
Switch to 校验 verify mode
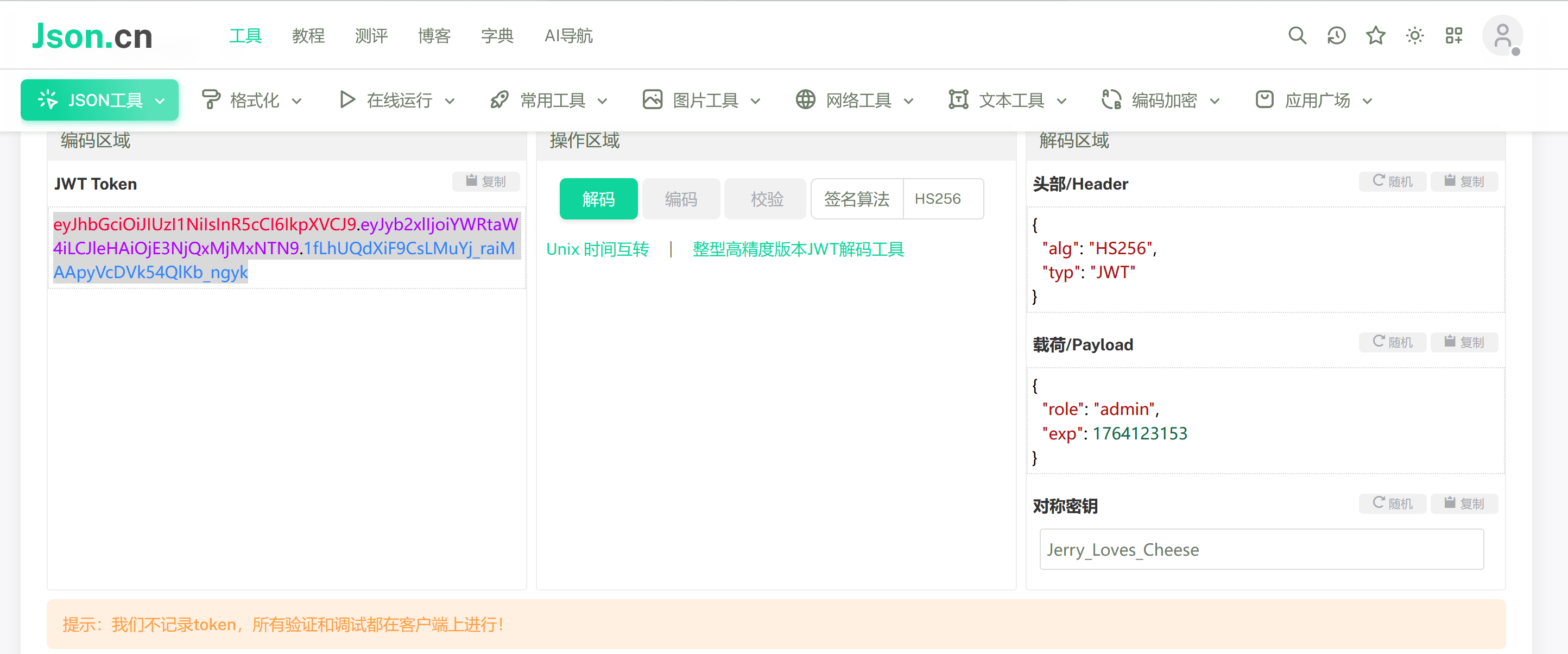click(x=766, y=199)
